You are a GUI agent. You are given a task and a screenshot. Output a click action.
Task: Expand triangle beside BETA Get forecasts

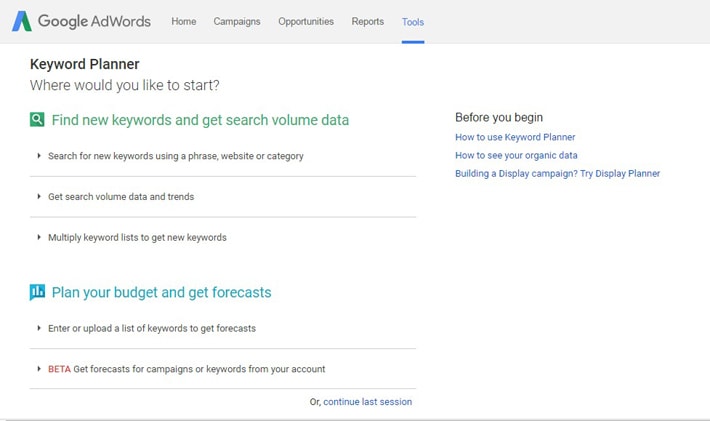(39, 369)
